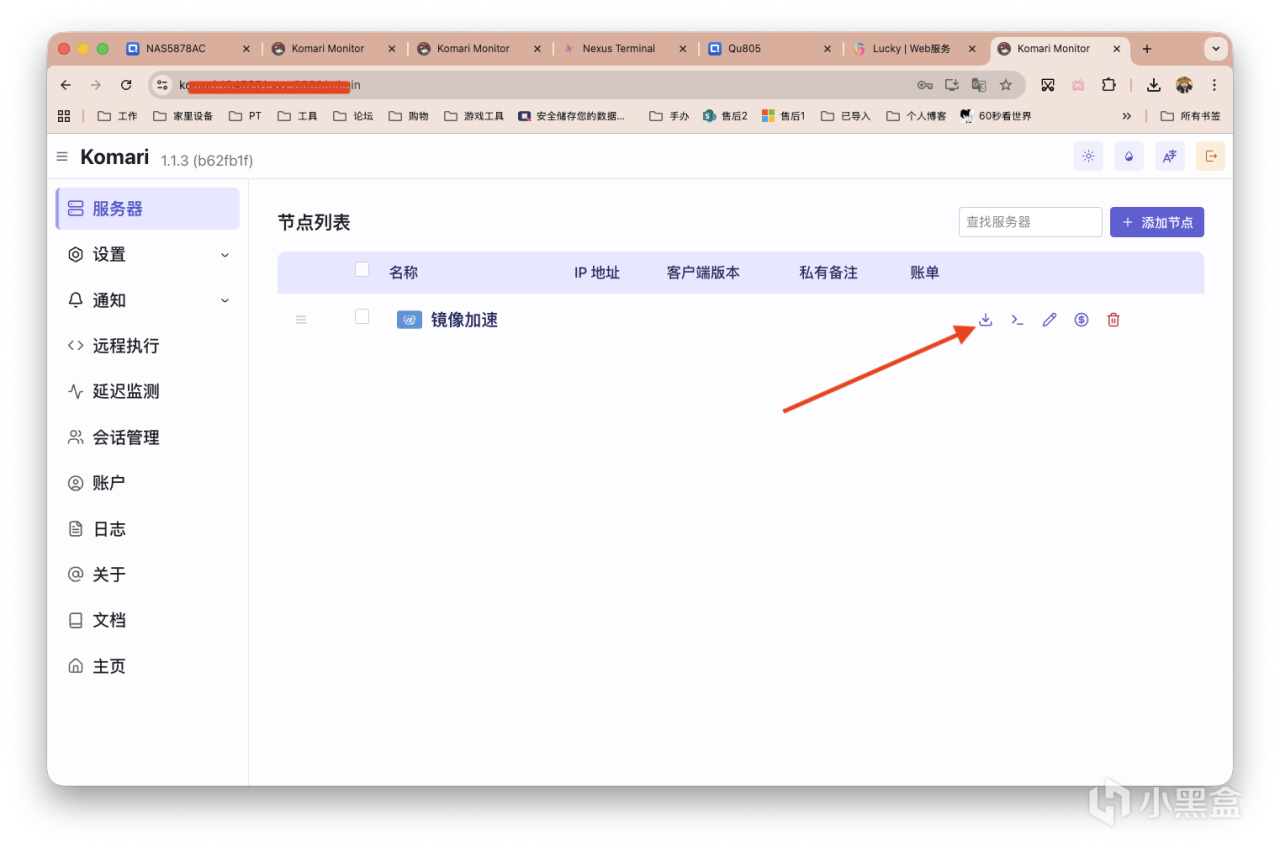Open the 家里设备 bookmark folder
Screen dimensions: 1280x848
click(183, 116)
